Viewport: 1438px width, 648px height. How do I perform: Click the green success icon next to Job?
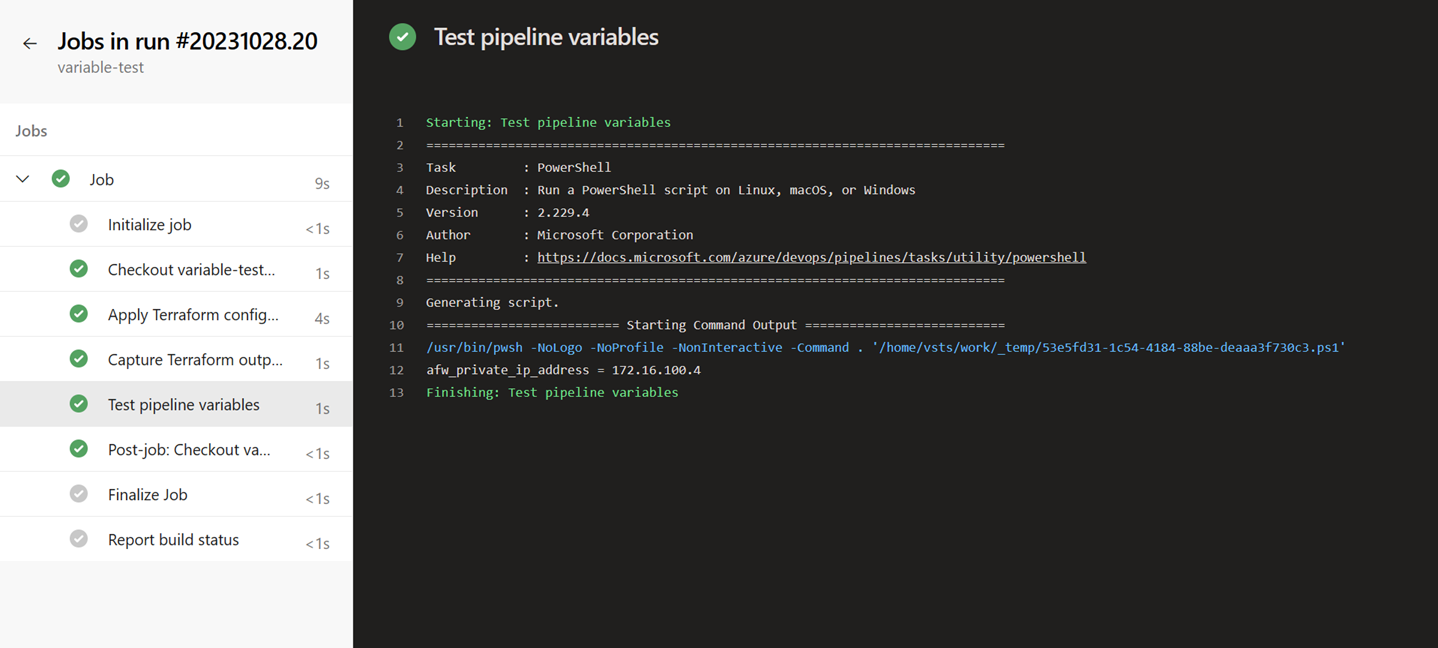tap(60, 178)
